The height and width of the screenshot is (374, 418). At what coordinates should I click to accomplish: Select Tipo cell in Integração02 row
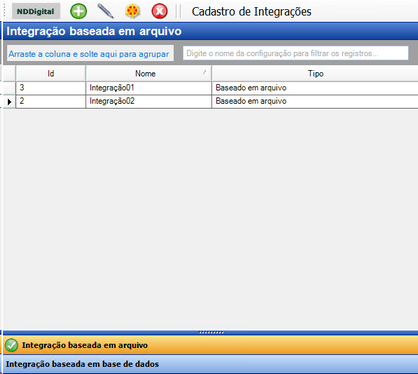[315, 101]
